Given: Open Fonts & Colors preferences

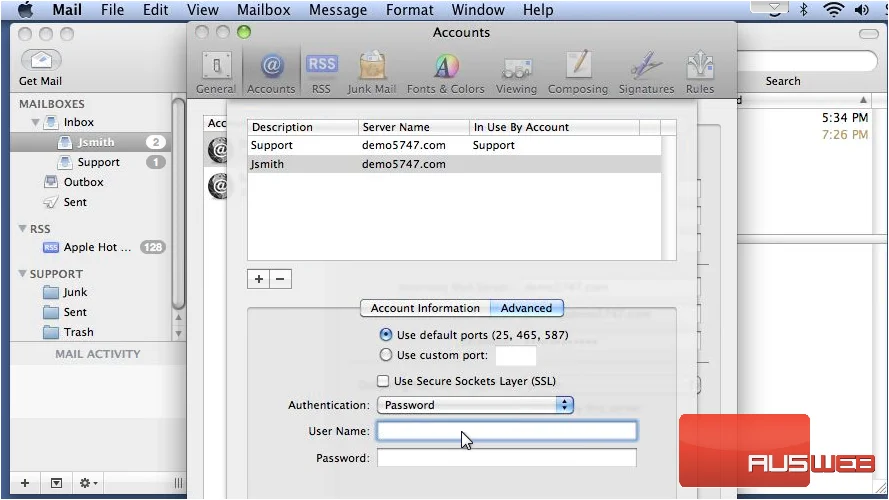Looking at the screenshot, I should (446, 73).
